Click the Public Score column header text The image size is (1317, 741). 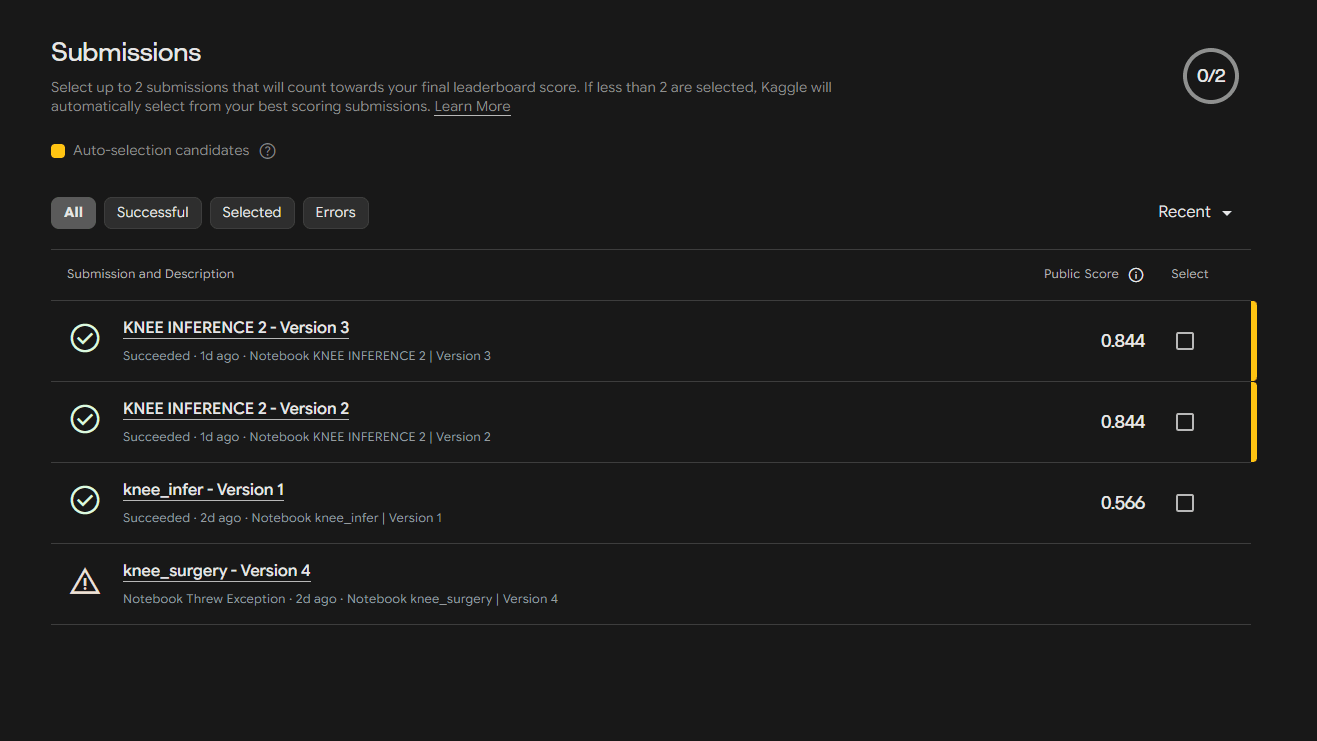[1081, 274]
